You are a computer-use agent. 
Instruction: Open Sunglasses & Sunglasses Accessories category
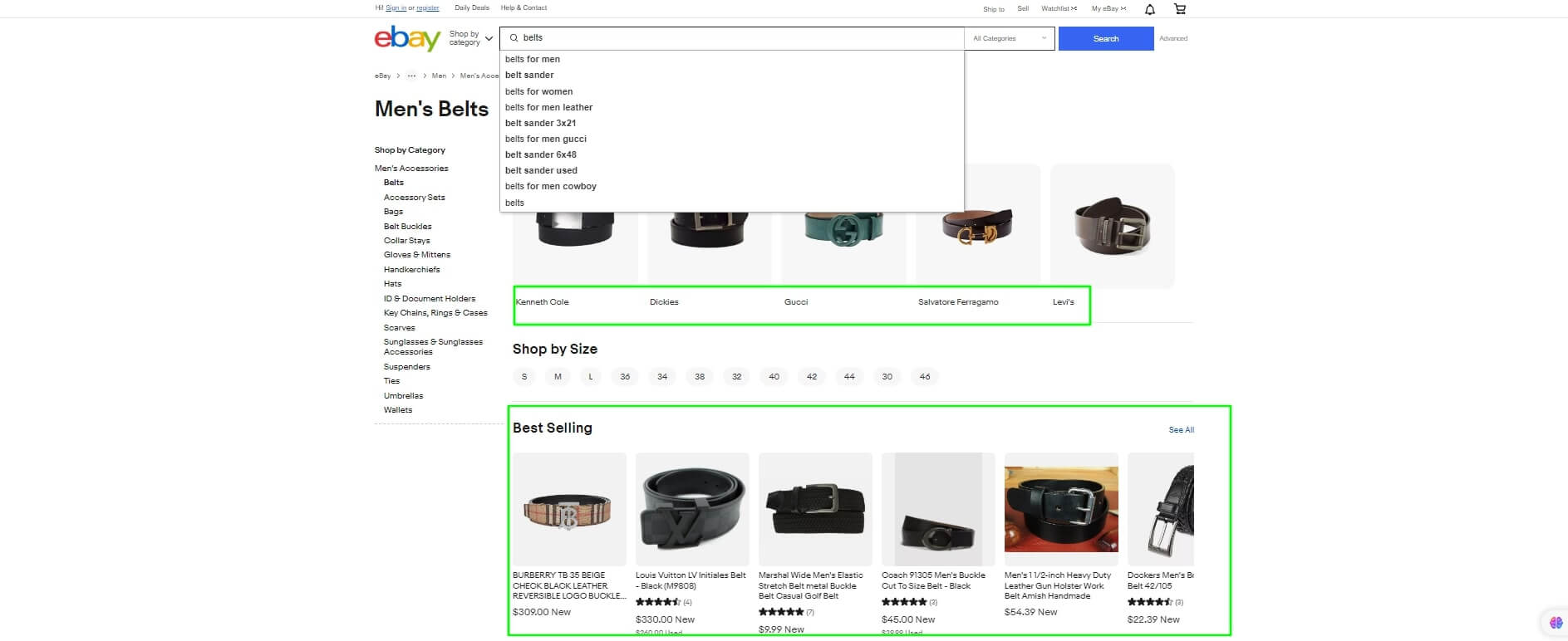pos(433,347)
